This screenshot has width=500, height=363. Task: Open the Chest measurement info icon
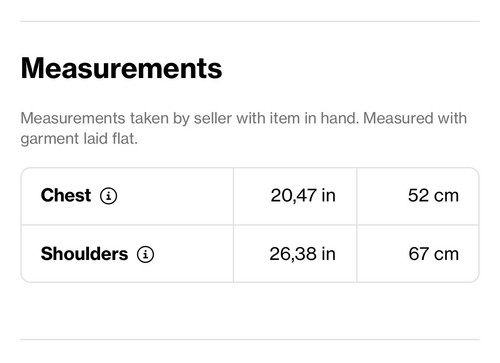click(x=109, y=196)
